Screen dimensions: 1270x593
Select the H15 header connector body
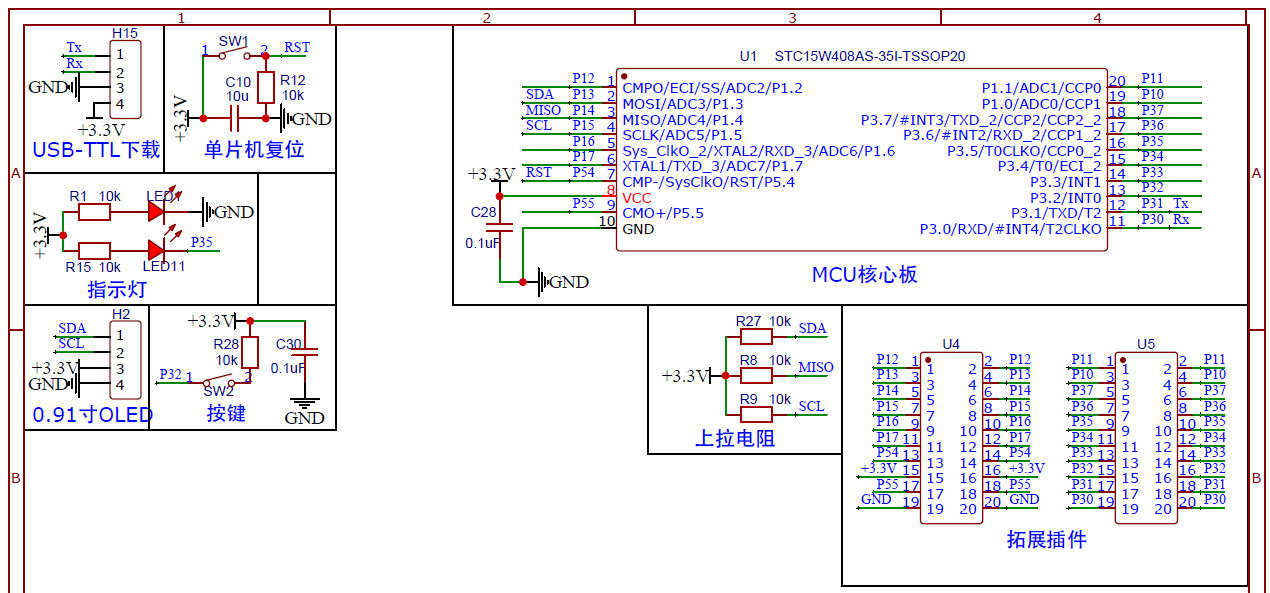(125, 79)
